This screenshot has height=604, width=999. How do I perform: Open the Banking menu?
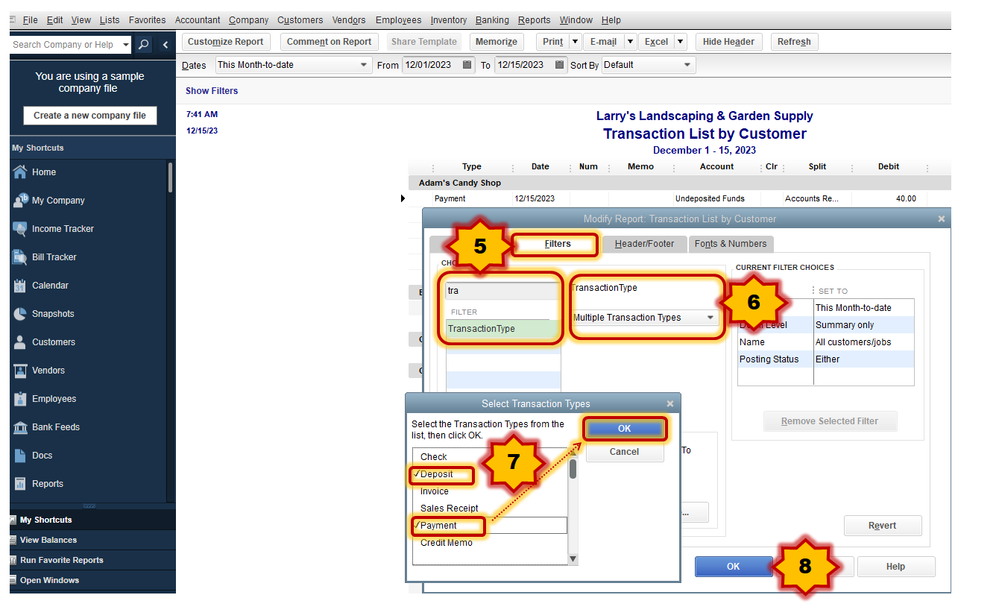[492, 20]
